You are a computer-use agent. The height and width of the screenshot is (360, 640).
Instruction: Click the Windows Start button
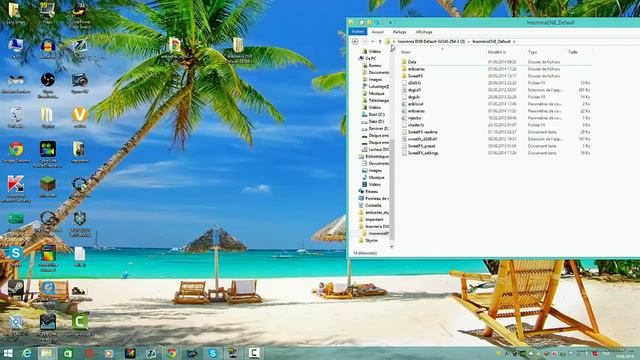(x=8, y=353)
